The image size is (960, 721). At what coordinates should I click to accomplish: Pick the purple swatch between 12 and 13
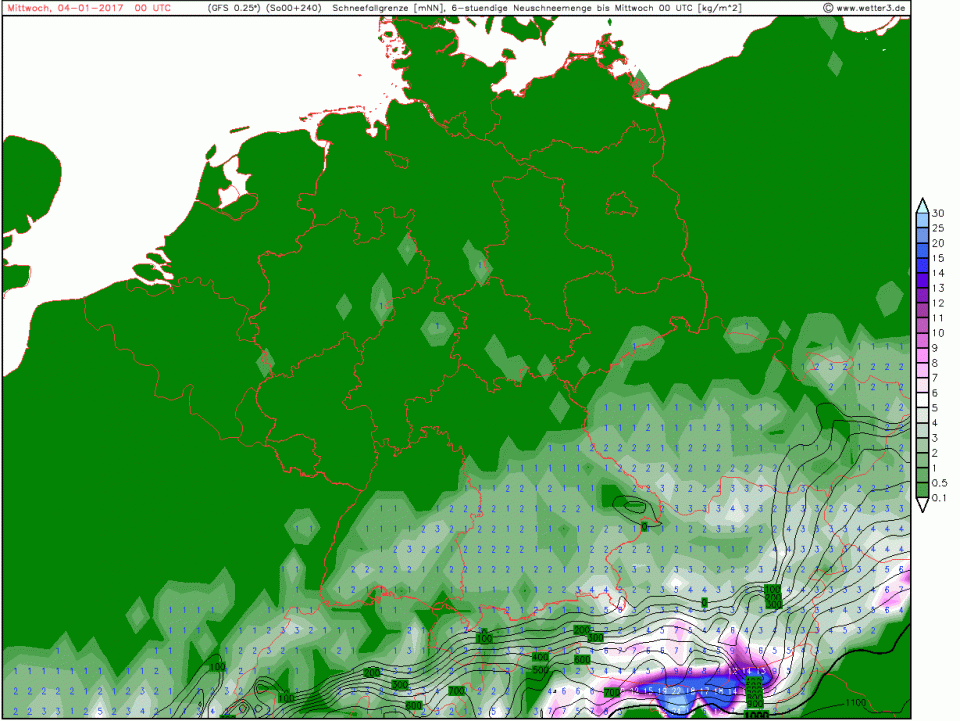922,295
